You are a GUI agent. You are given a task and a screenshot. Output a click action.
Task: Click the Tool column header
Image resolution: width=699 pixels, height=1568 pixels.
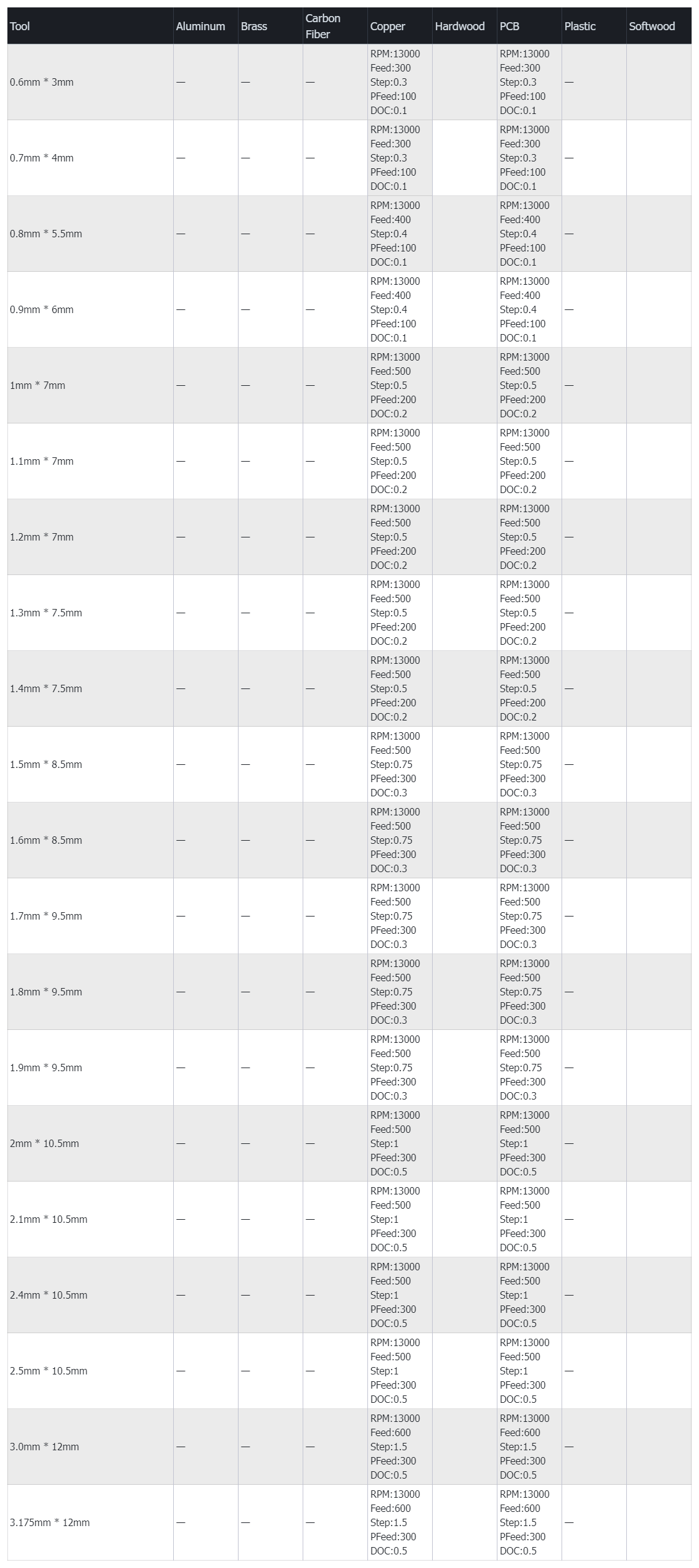(20, 27)
